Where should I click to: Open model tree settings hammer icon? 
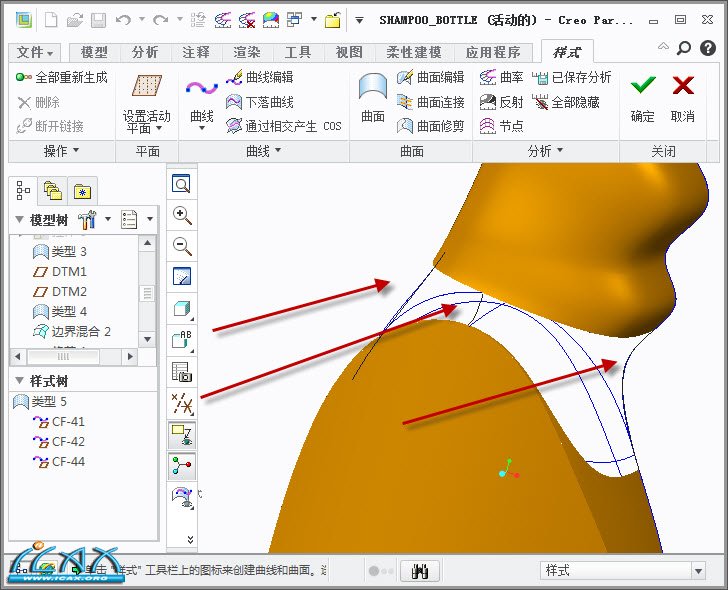click(x=87, y=220)
